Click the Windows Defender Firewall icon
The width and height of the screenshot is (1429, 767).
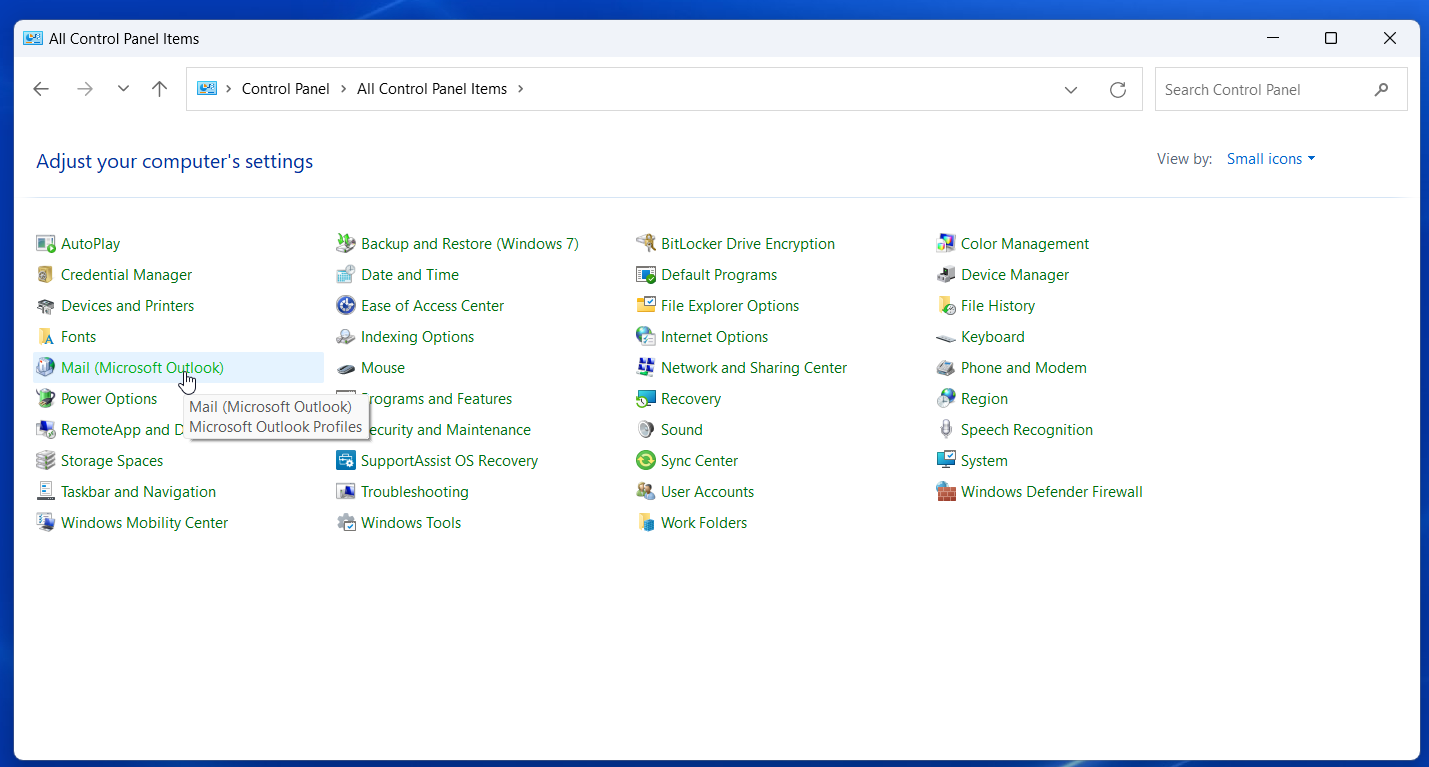point(945,492)
